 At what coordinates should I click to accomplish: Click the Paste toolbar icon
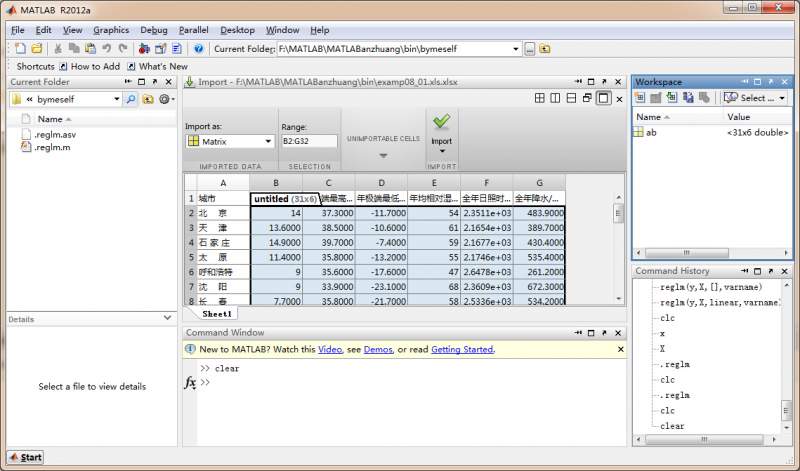(x=90, y=48)
